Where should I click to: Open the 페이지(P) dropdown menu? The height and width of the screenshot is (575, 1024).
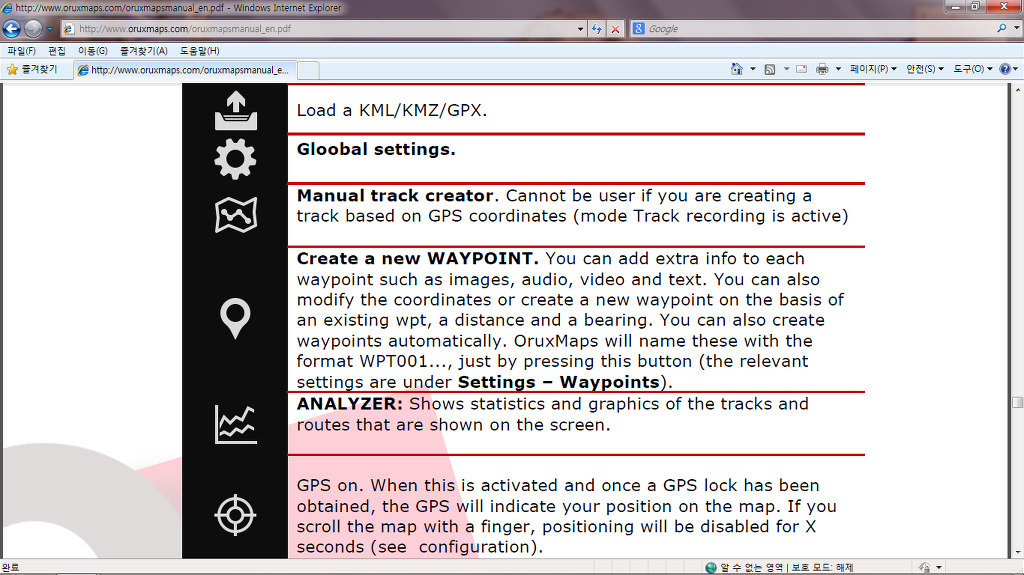pos(873,69)
